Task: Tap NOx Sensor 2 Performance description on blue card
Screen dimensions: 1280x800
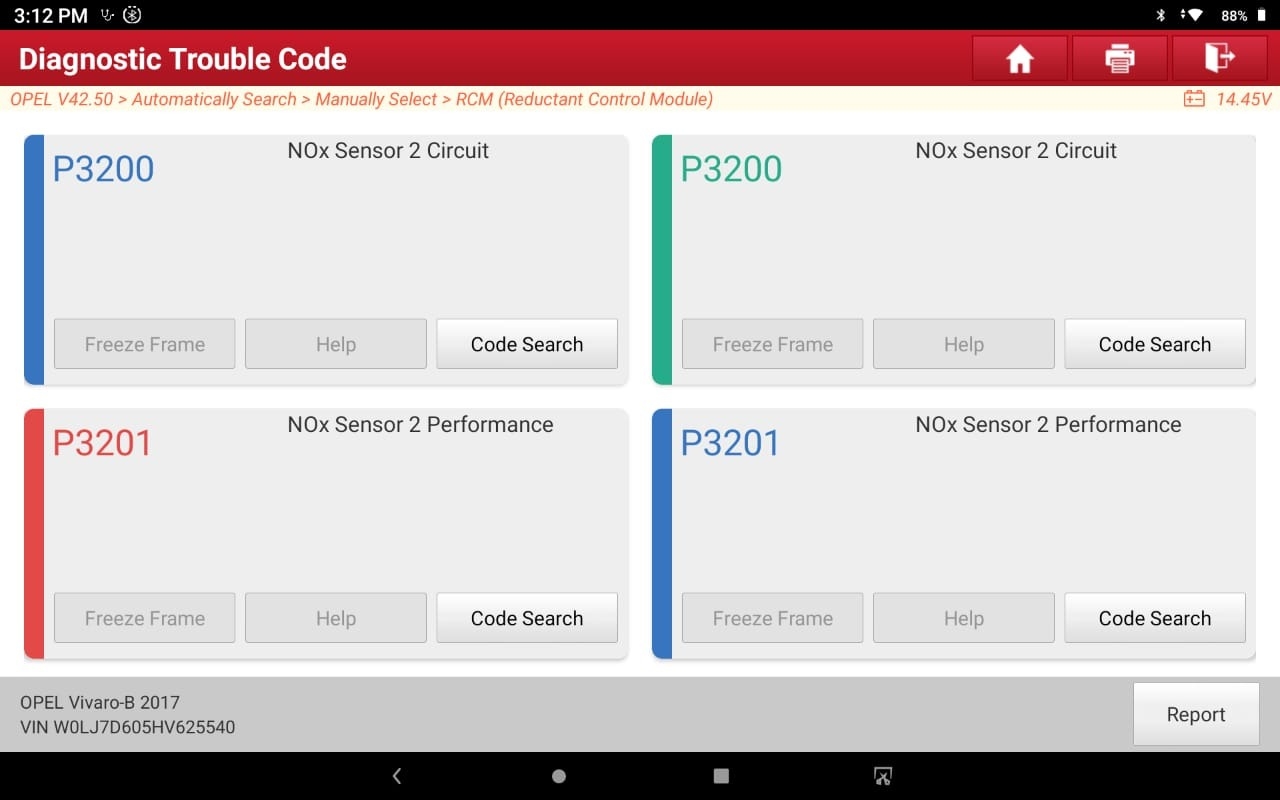Action: click(x=1048, y=425)
